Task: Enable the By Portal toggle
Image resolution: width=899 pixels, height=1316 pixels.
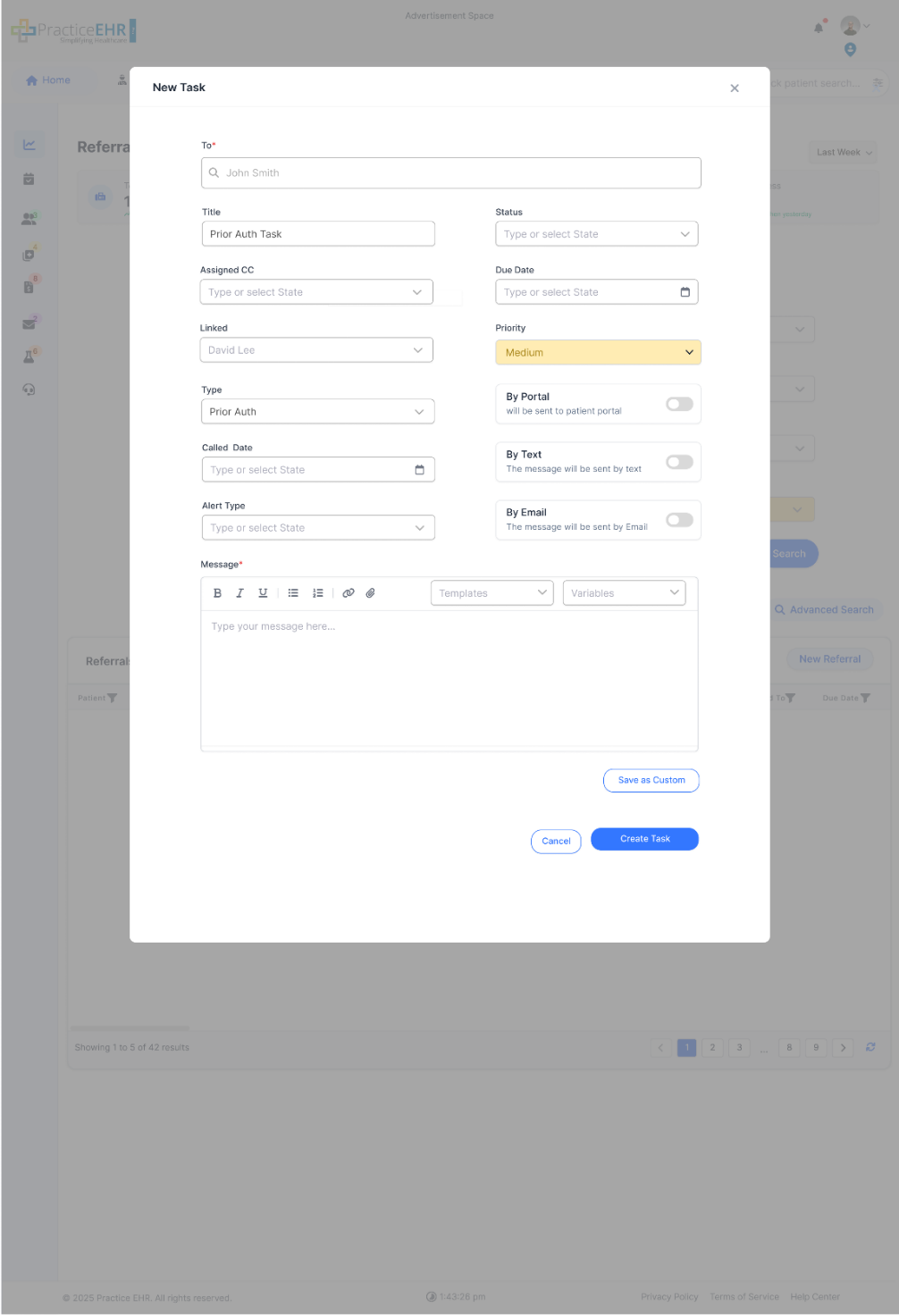Action: pos(679,404)
